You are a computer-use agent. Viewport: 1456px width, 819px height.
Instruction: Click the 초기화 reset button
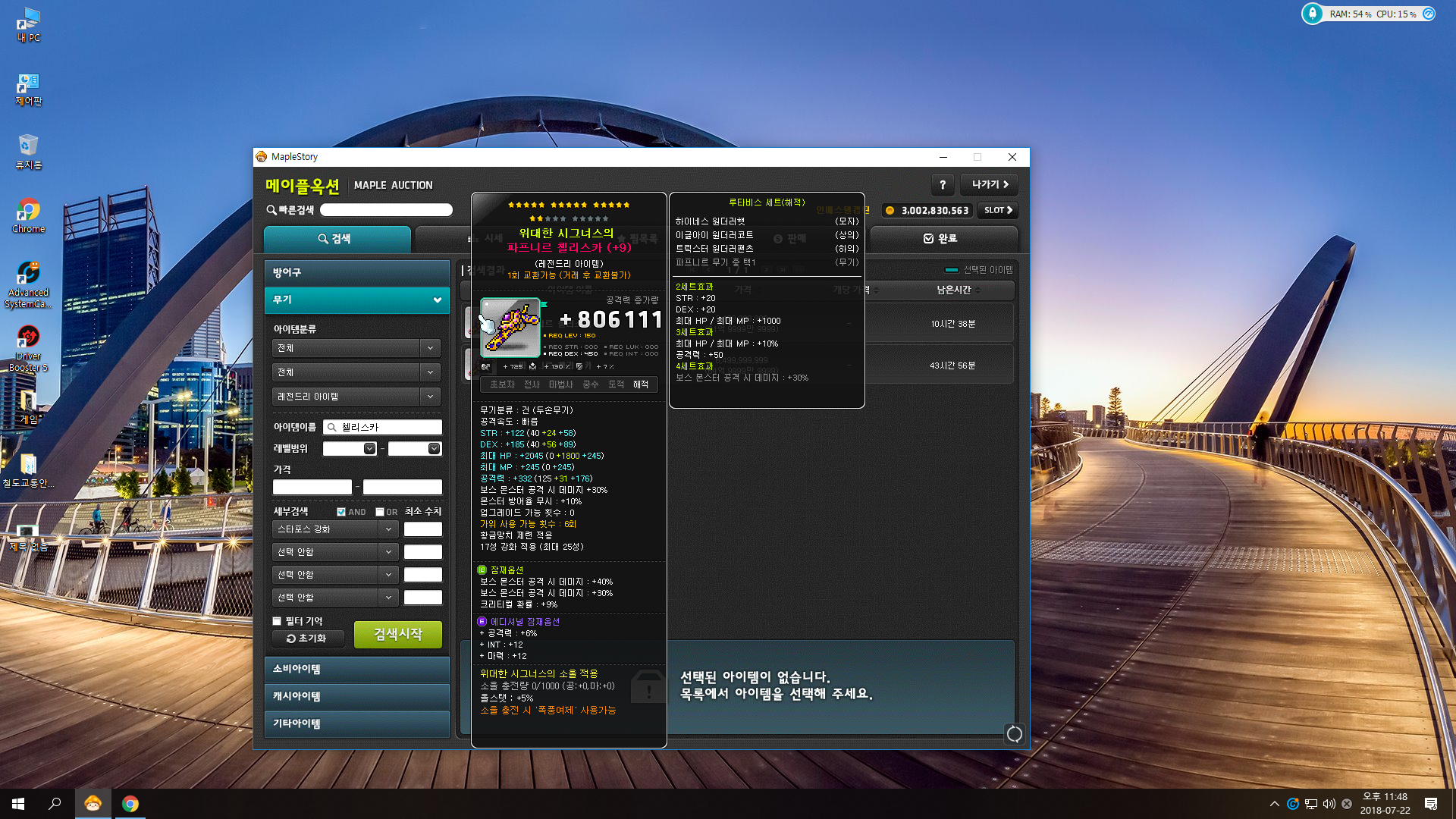point(308,639)
